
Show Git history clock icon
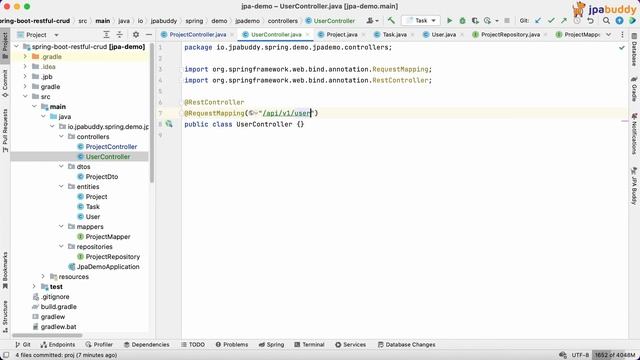point(577,20)
